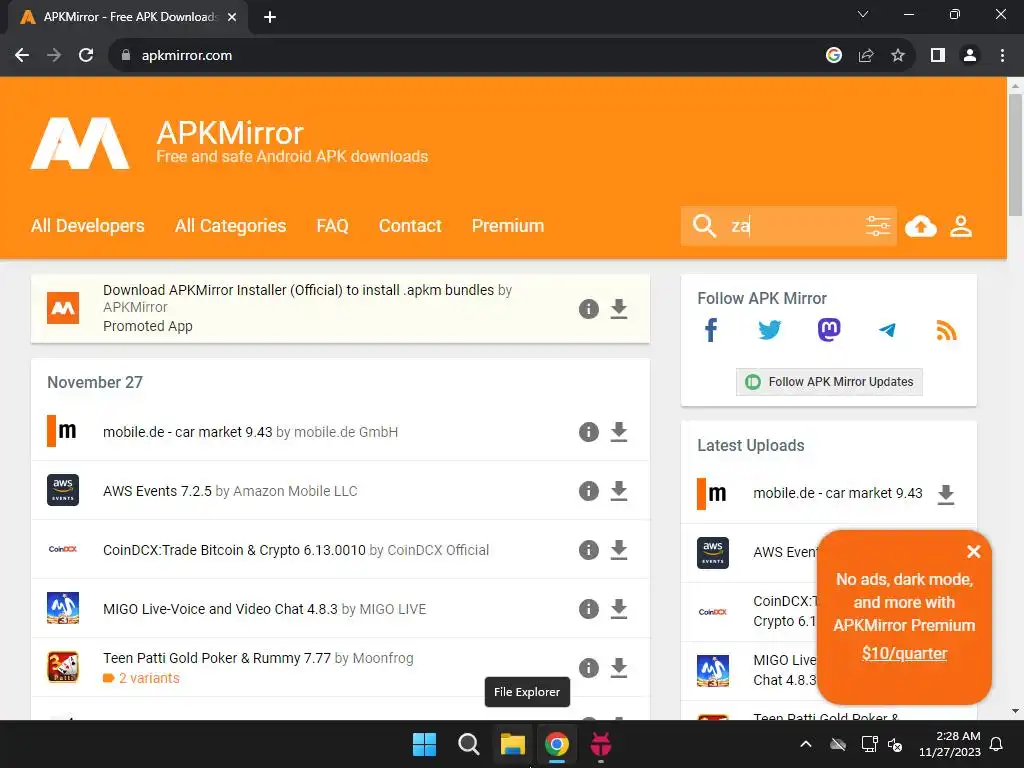Open All Categories page
This screenshot has width=1024, height=768.
231,226
